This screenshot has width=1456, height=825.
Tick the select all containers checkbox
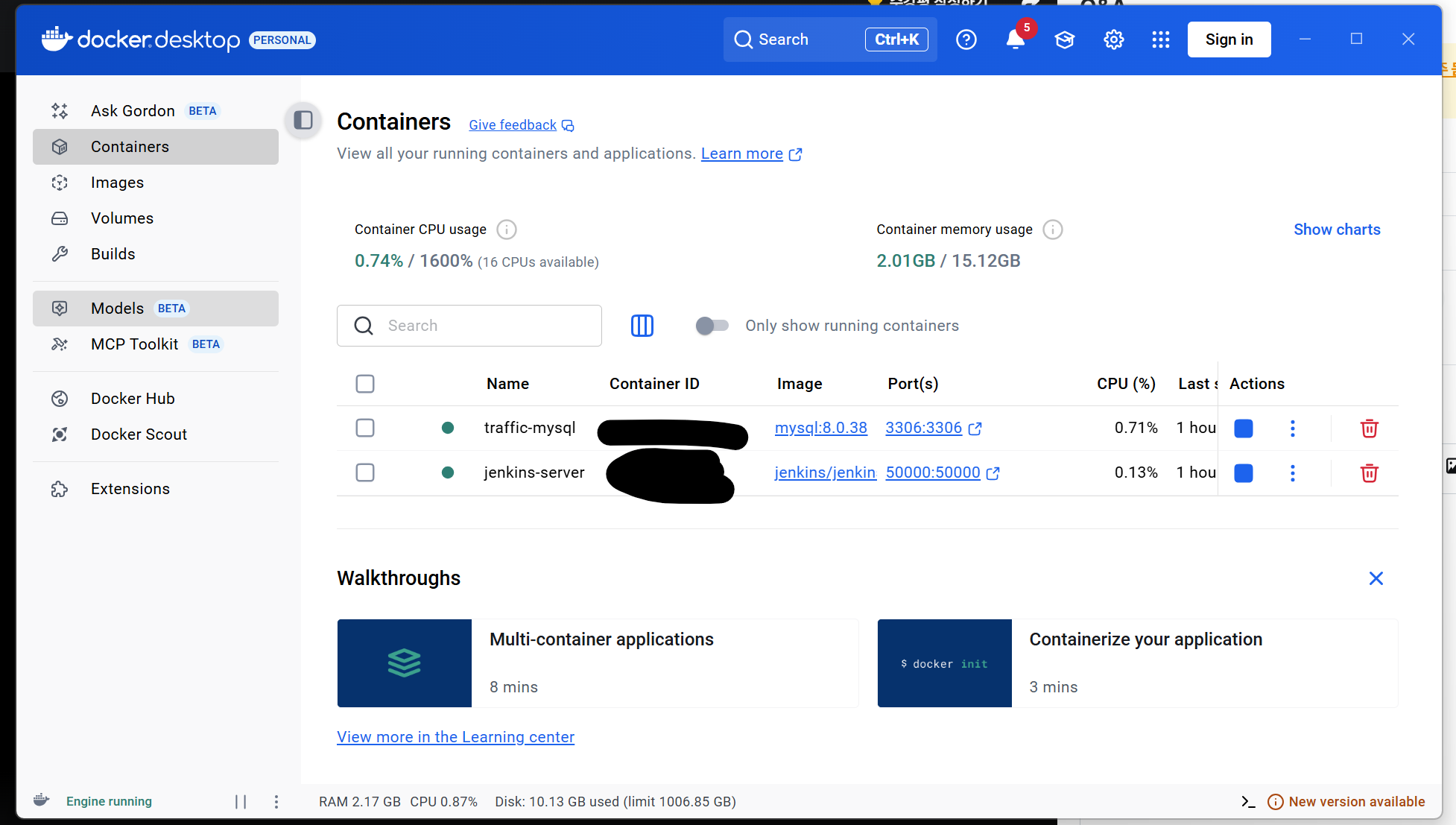point(365,384)
